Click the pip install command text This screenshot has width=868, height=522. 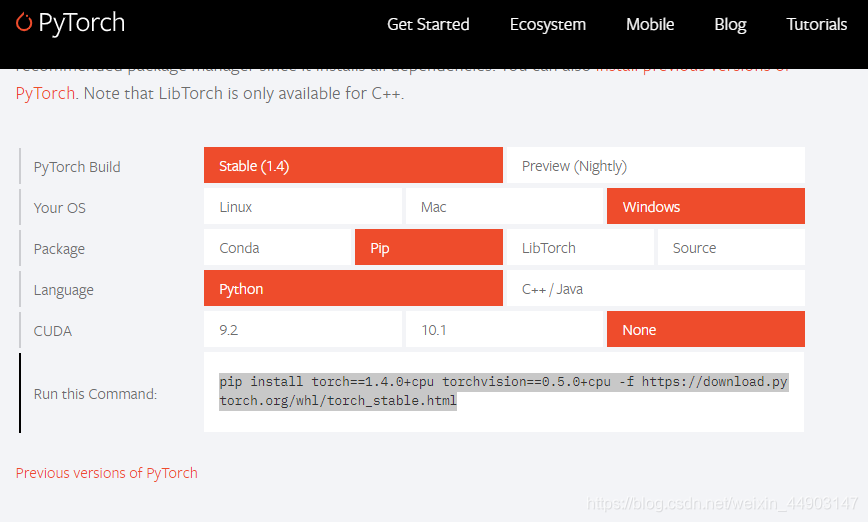coord(503,391)
